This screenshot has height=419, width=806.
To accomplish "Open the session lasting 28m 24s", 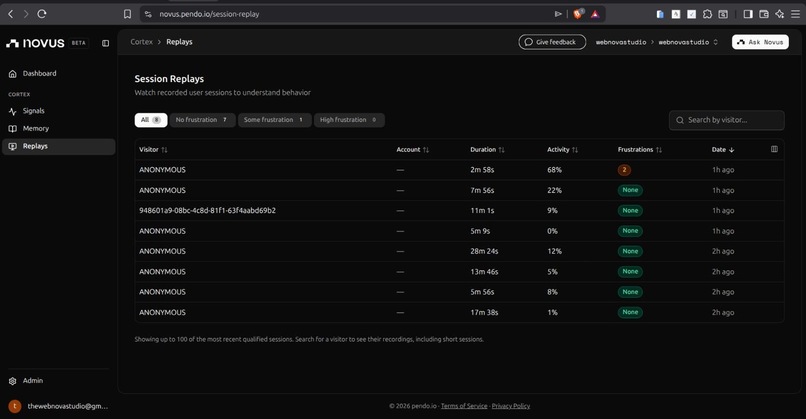I will [459, 251].
